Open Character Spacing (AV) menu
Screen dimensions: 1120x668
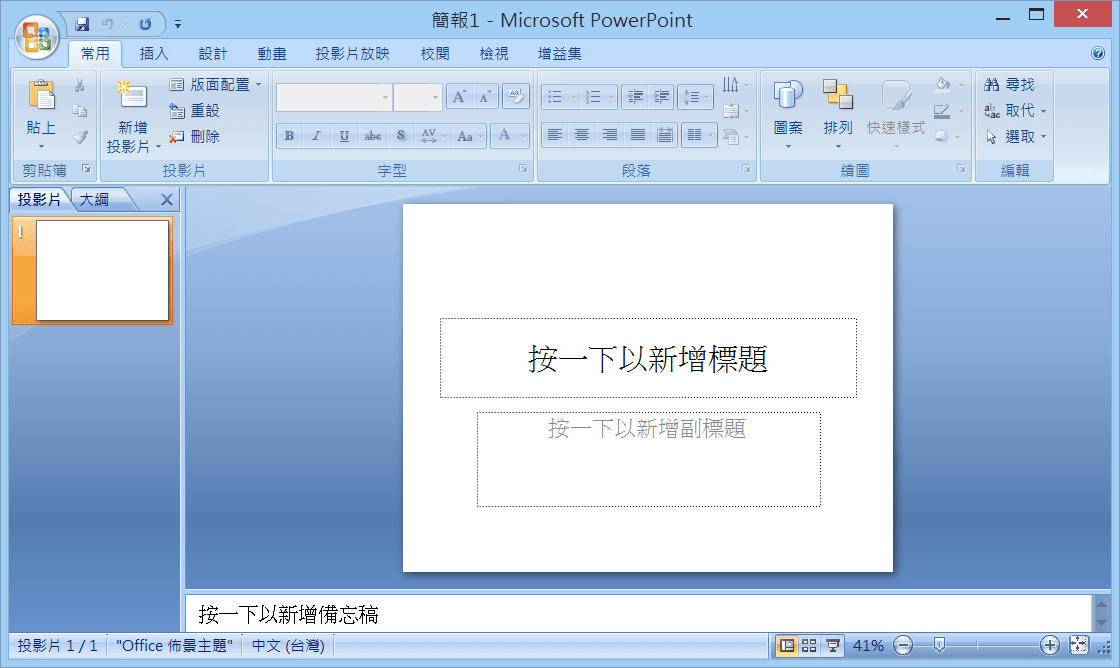coord(433,135)
